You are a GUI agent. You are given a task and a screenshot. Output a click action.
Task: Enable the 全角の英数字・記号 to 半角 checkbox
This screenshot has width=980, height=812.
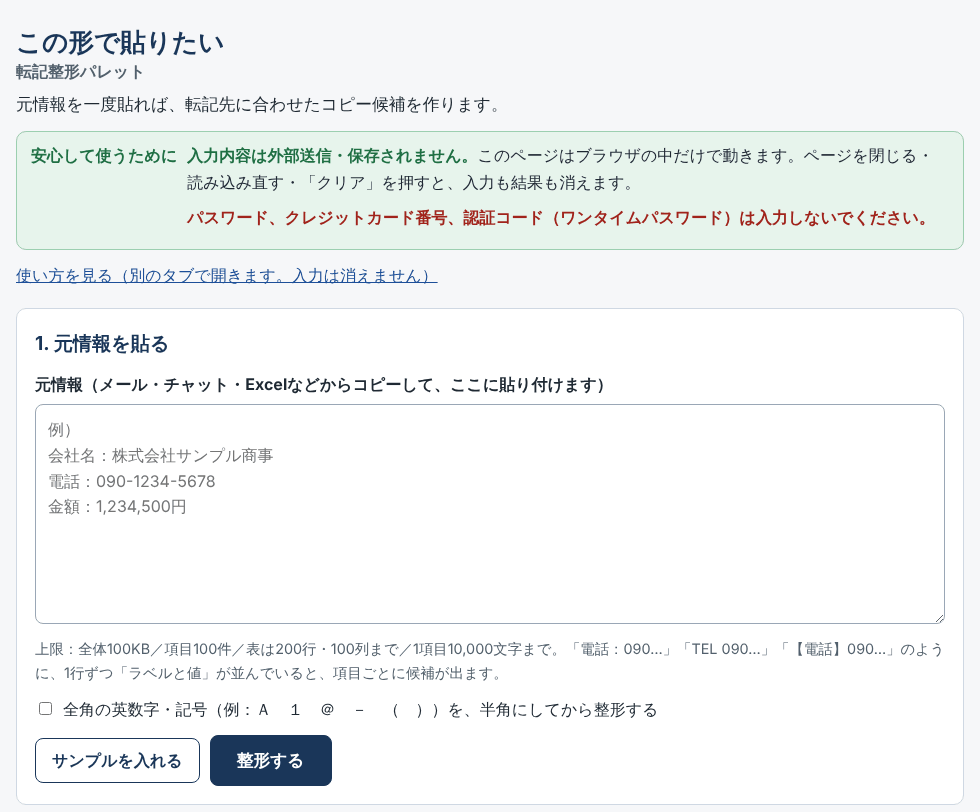[x=45, y=709]
